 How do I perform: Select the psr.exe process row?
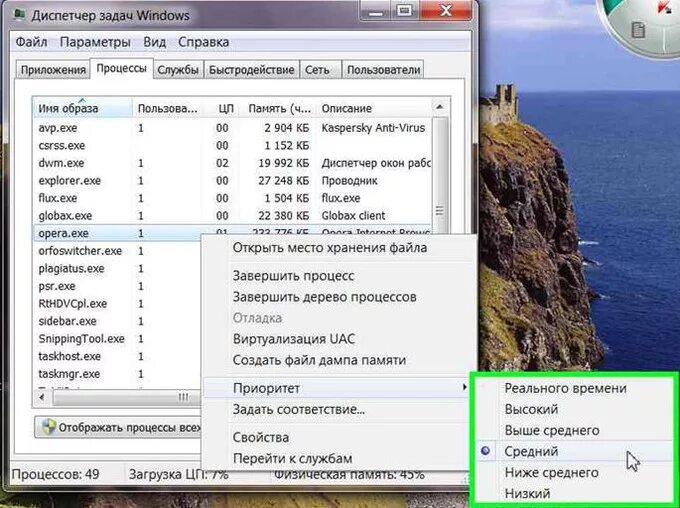pyautogui.click(x=117, y=286)
